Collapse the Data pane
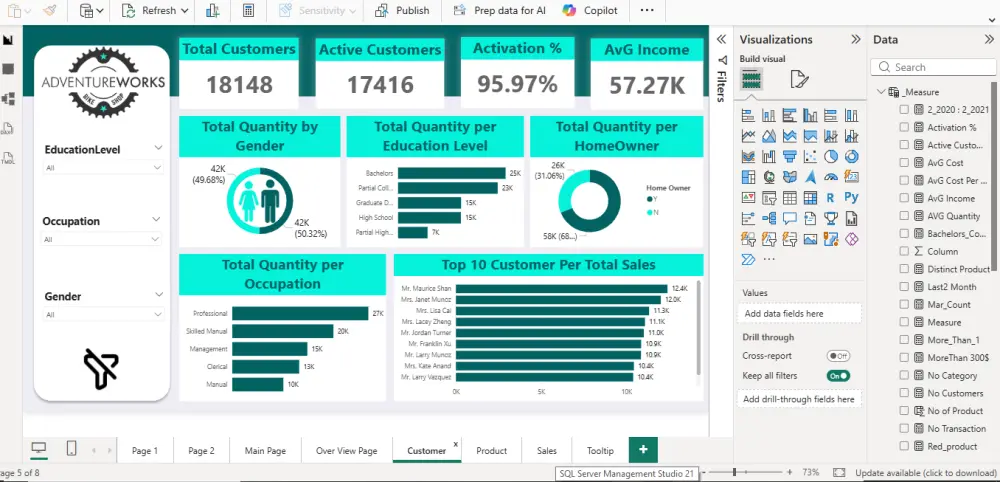The image size is (1000, 482). point(989,40)
